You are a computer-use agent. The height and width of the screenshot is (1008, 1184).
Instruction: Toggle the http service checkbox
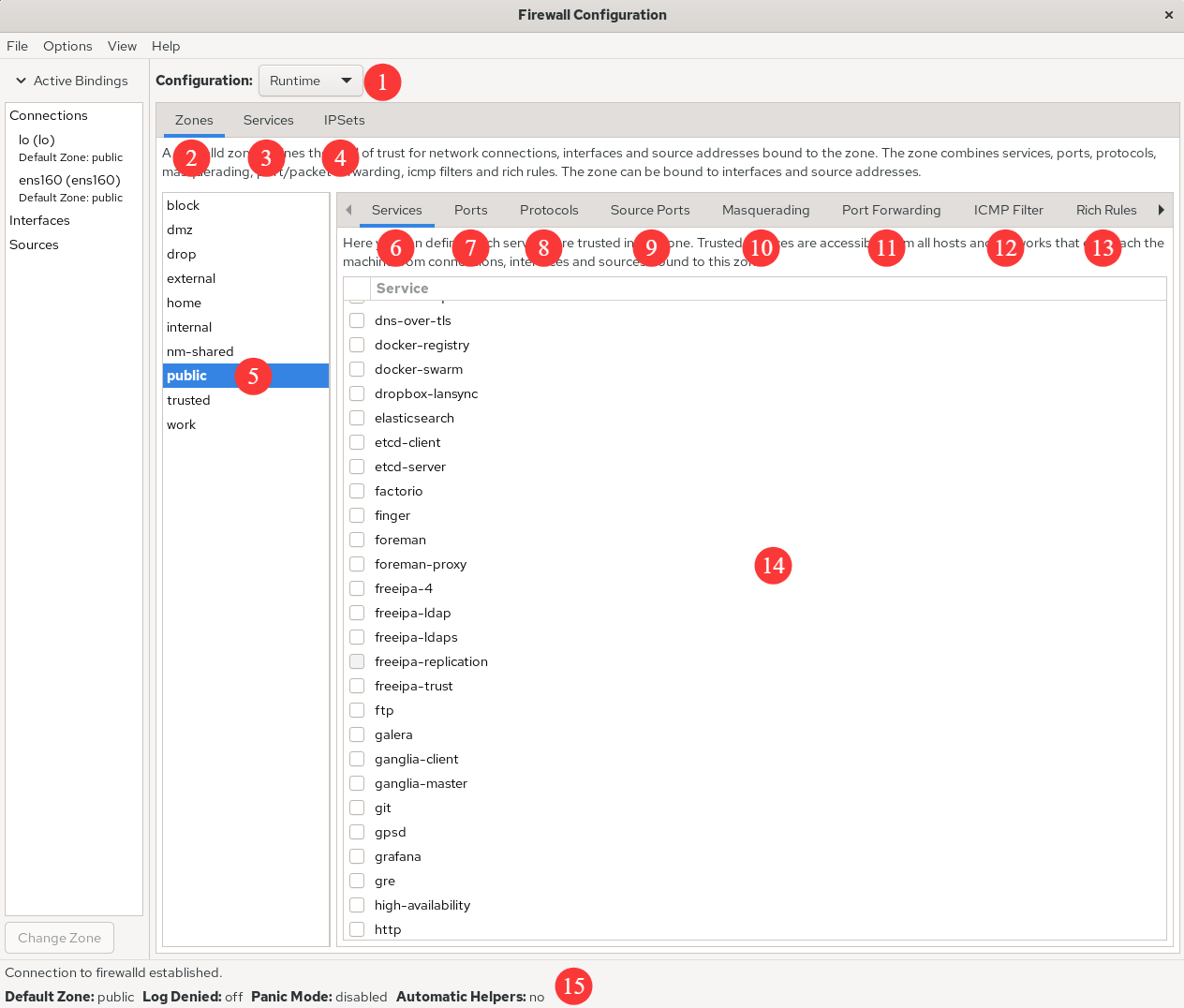357,929
